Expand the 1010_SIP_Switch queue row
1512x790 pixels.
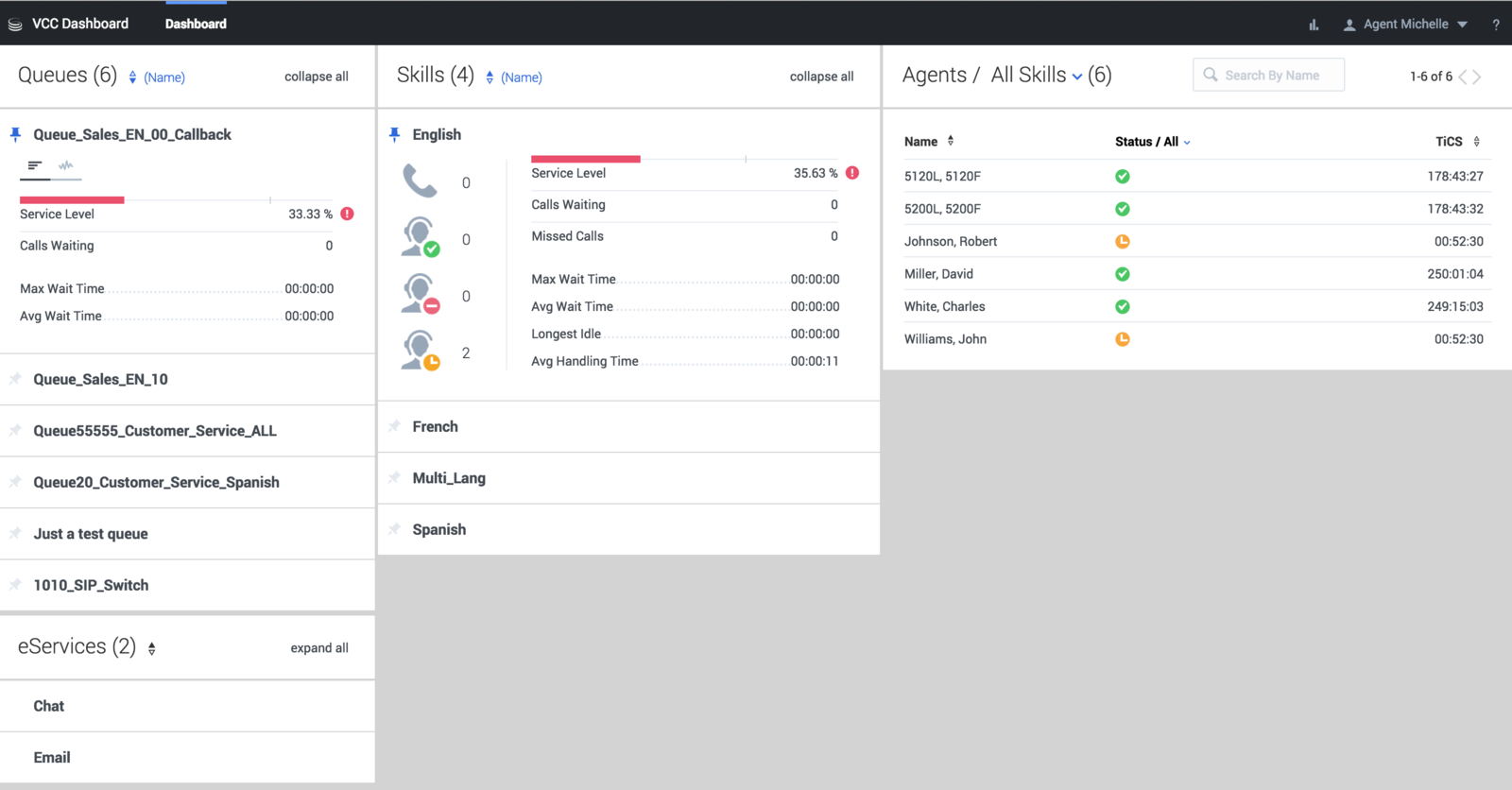tap(187, 585)
